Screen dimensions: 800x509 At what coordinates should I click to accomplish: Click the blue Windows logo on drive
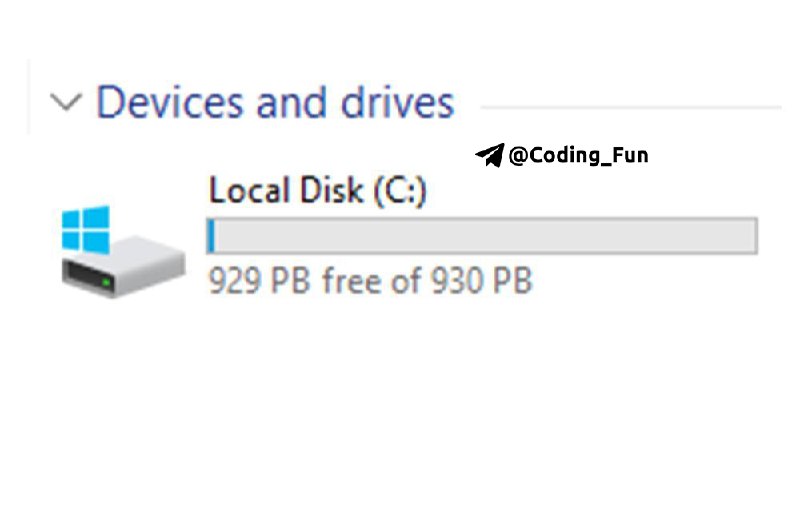[x=86, y=230]
